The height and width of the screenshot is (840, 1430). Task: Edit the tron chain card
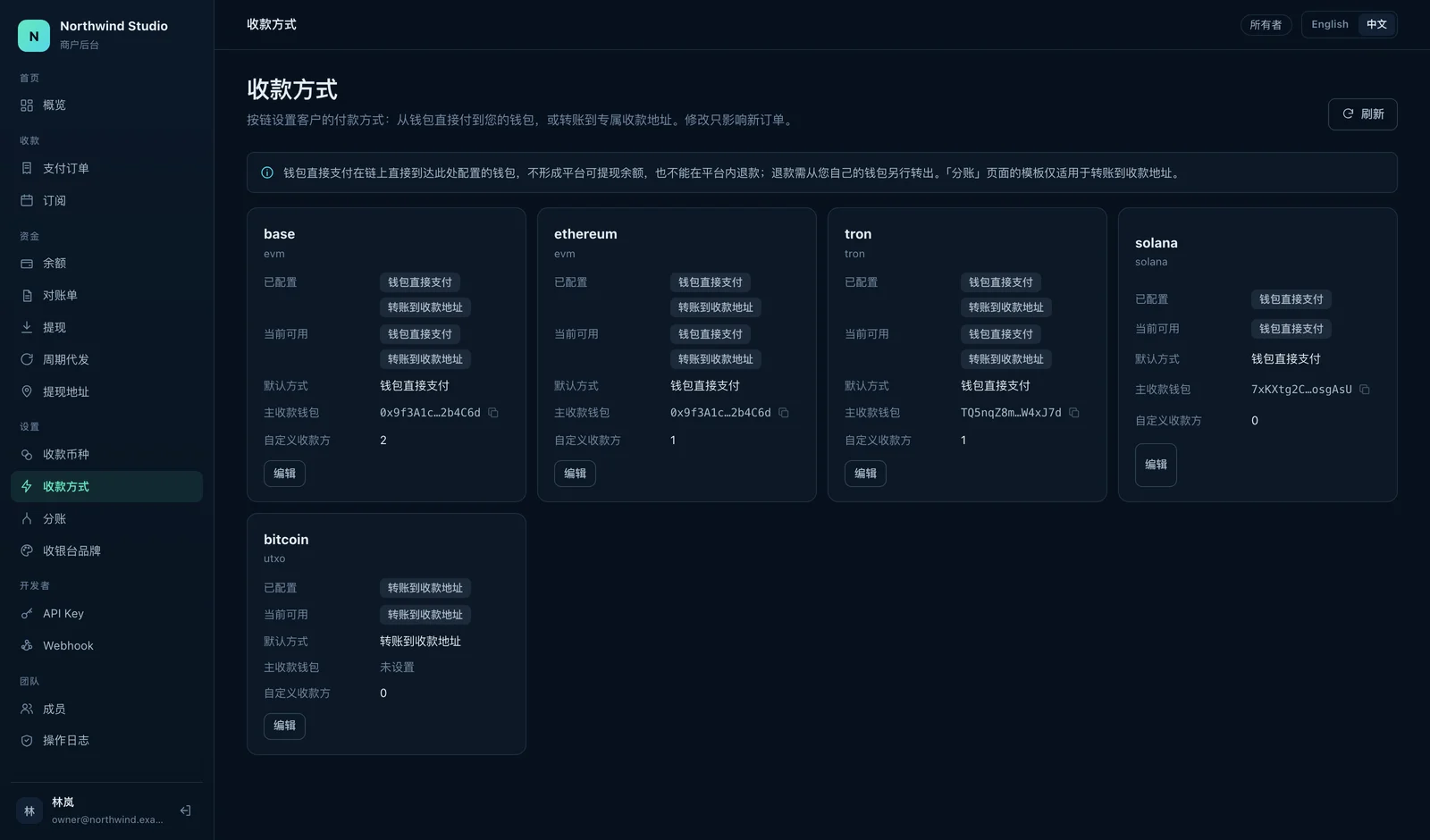[x=865, y=474]
